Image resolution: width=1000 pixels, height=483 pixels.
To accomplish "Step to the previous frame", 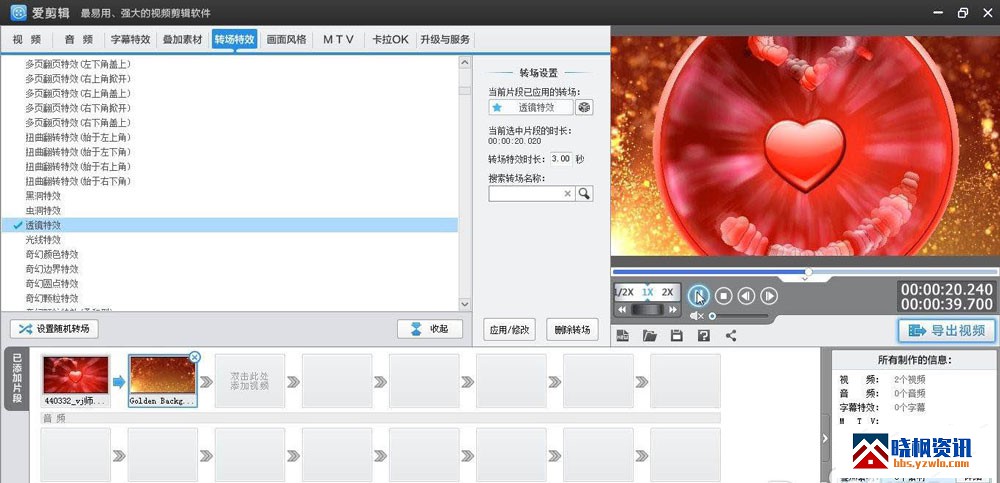I will pyautogui.click(x=746, y=295).
